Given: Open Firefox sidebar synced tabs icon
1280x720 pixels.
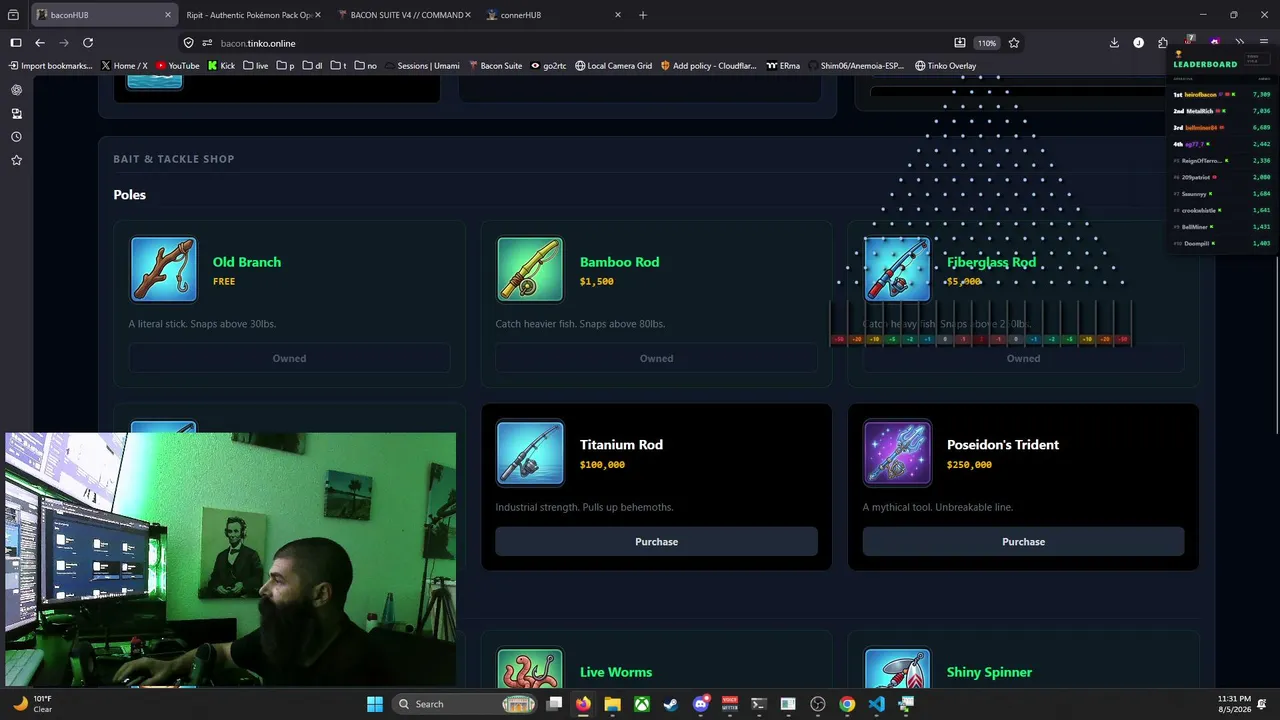Looking at the screenshot, I should (16, 114).
